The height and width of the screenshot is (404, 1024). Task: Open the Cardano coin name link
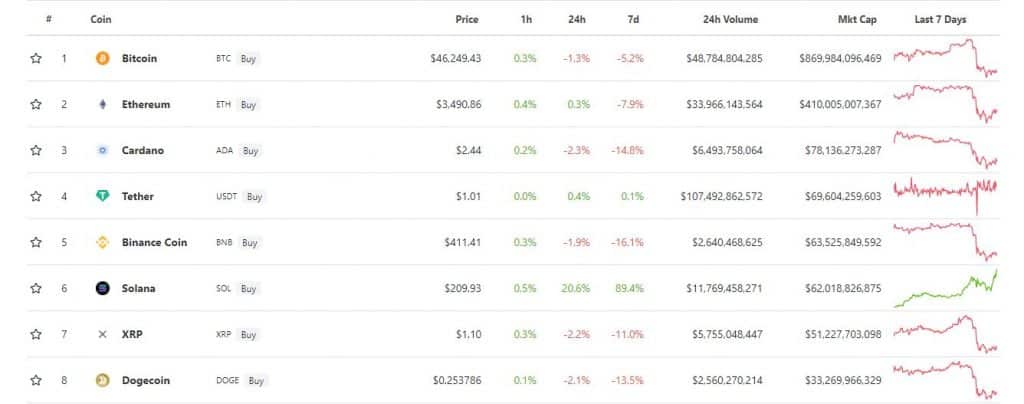[142, 151]
